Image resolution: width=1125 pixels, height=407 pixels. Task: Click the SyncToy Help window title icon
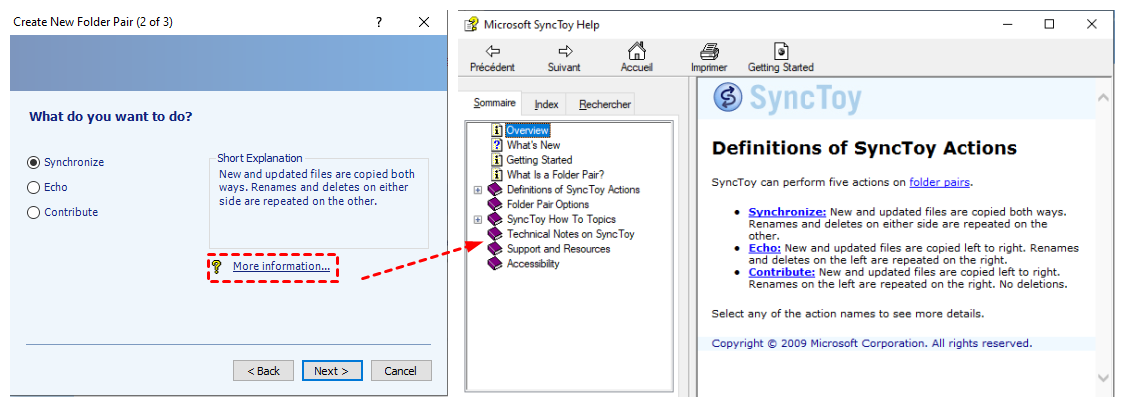point(471,24)
